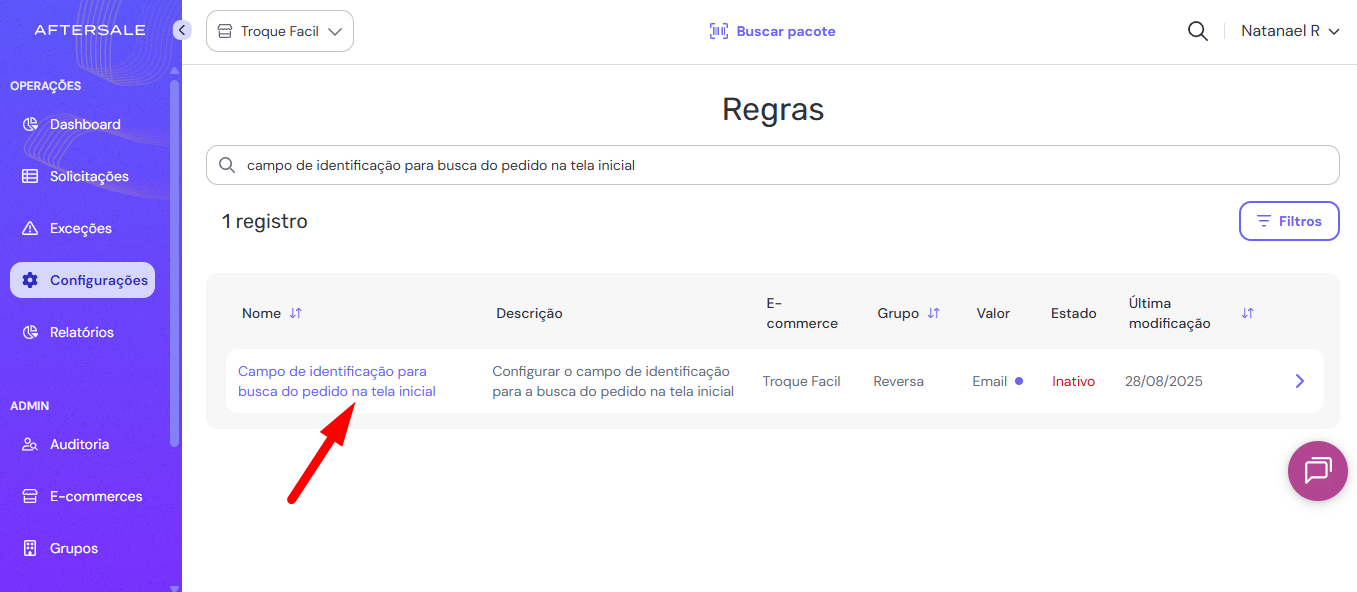The width and height of the screenshot is (1357, 592).
Task: Go to Dashboard in sidebar
Action: [84, 124]
